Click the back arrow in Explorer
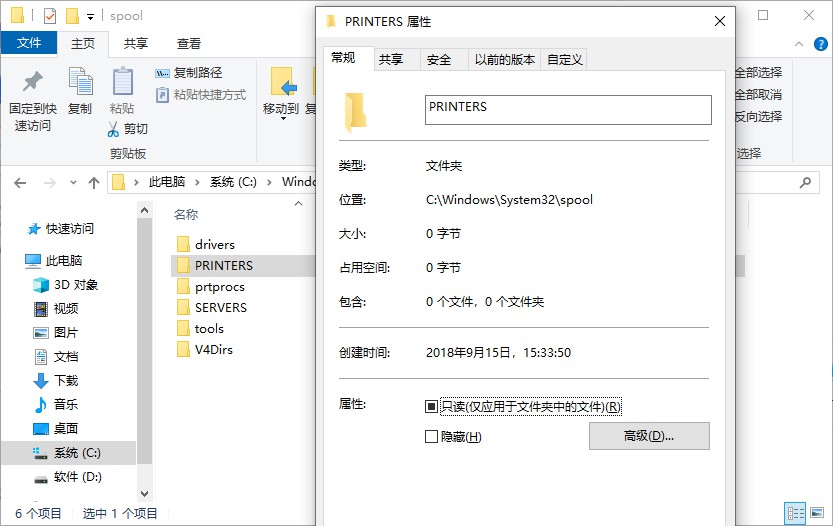This screenshot has height=526, width=833. tap(20, 183)
